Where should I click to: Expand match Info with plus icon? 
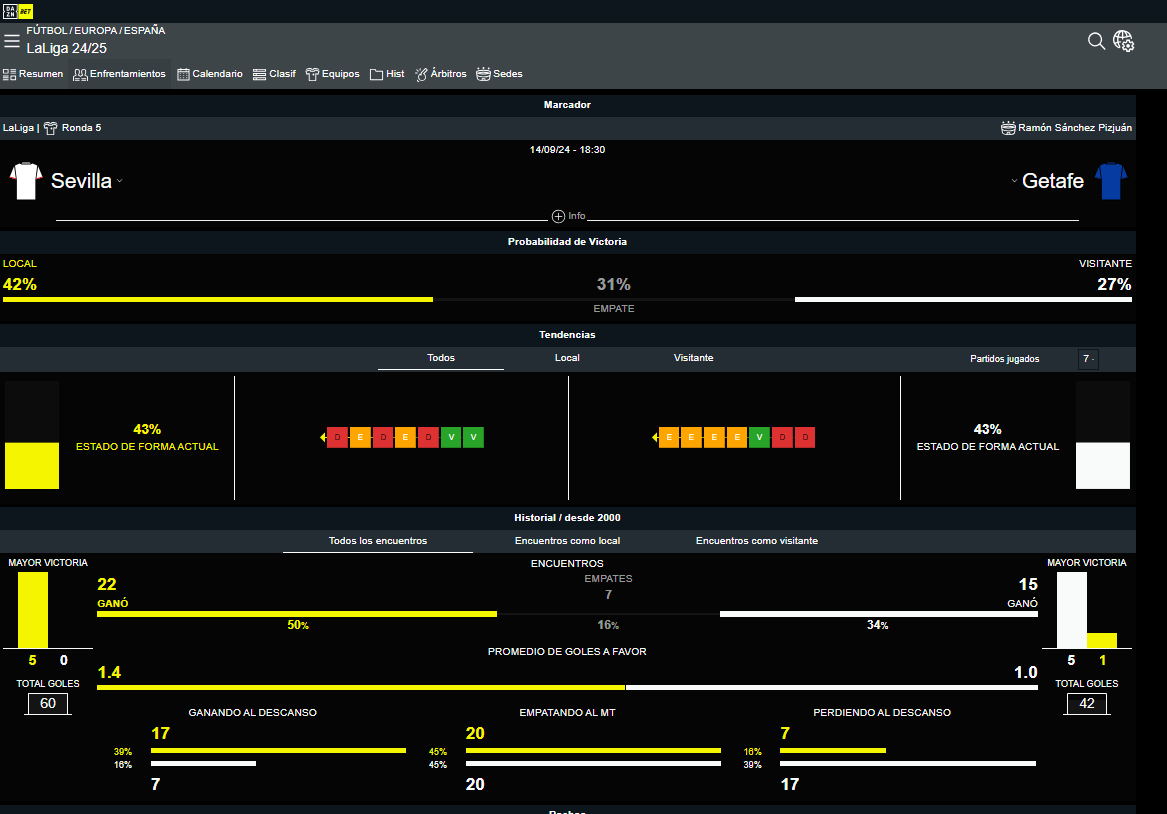pos(558,216)
